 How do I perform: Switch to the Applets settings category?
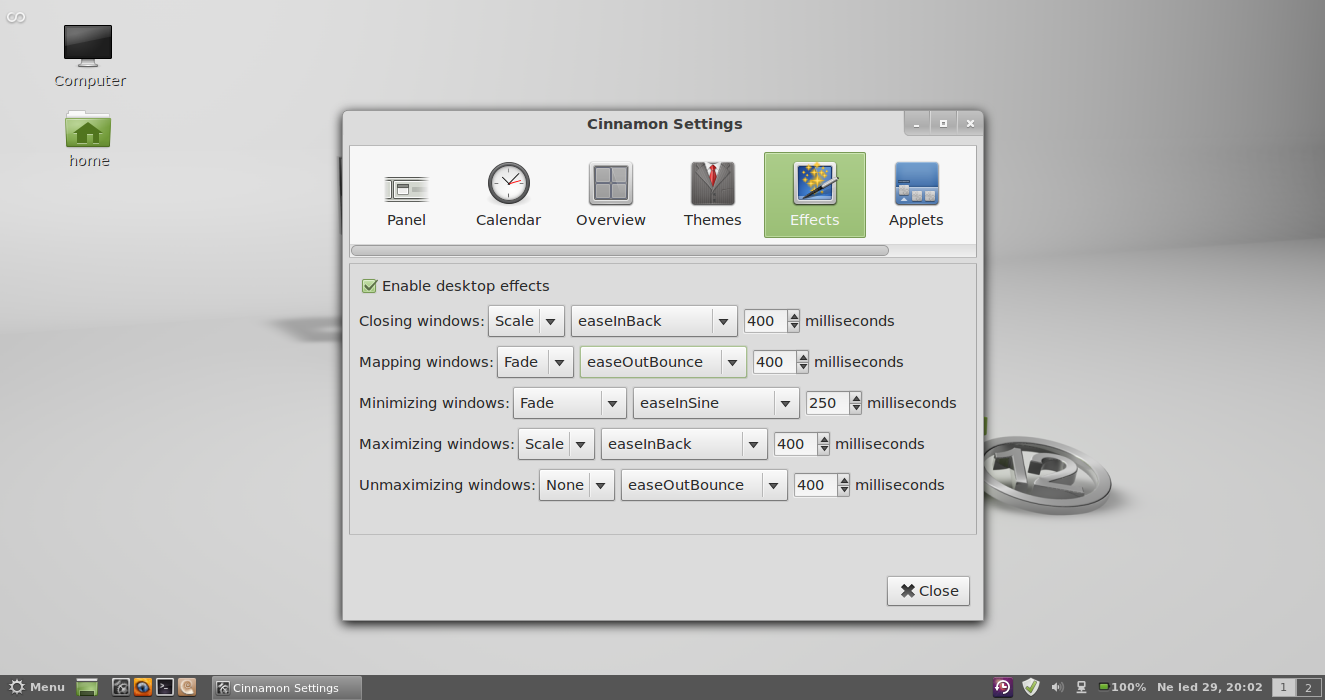(916, 195)
